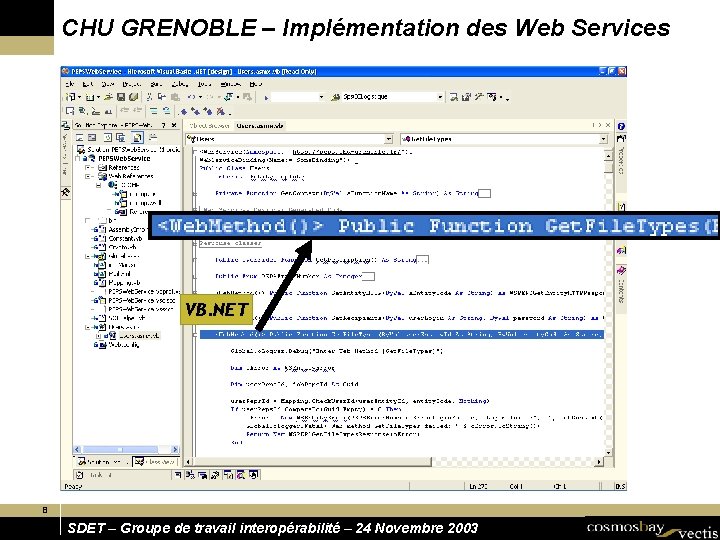Viewport: 720px width, 540px height.
Task: Click the Toggle Bookmark flag icon
Action: pos(184,111)
